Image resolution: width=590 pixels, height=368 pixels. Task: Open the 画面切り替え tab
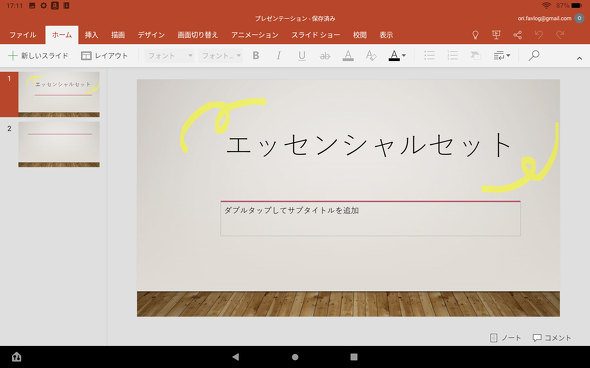tap(198, 35)
